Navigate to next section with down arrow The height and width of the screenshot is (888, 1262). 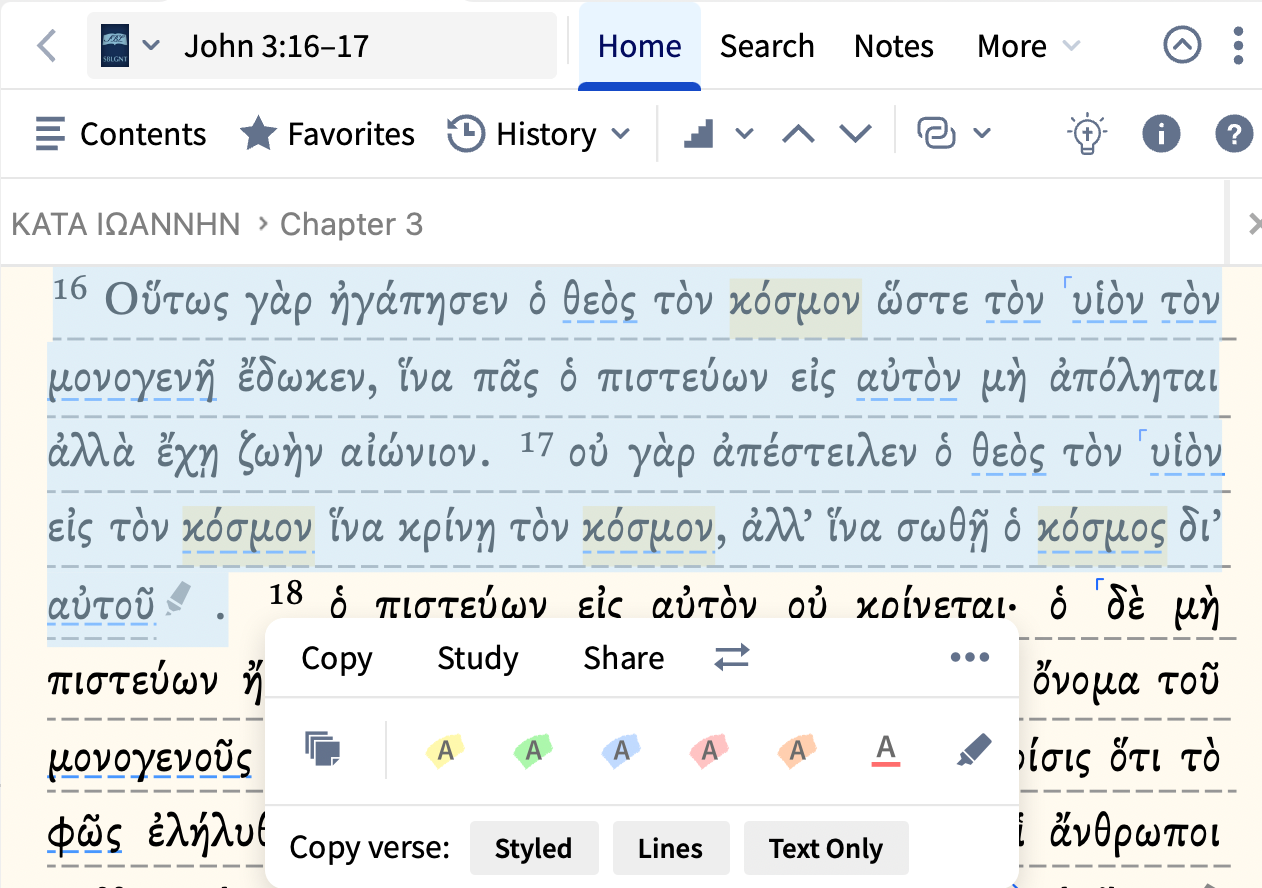point(855,134)
